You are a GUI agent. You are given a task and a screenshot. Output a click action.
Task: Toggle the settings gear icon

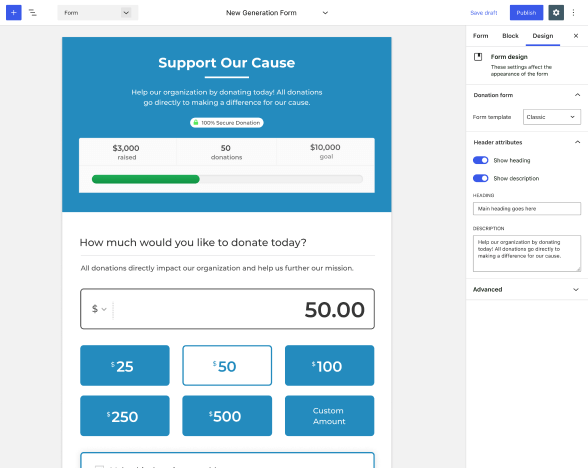coord(556,13)
